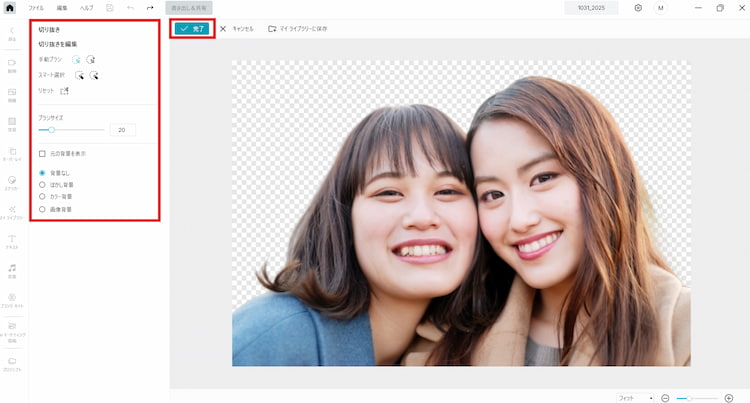Click the save floppy-disk icon
Image resolution: width=750 pixels, height=403 pixels.
pyautogui.click(x=110, y=8)
